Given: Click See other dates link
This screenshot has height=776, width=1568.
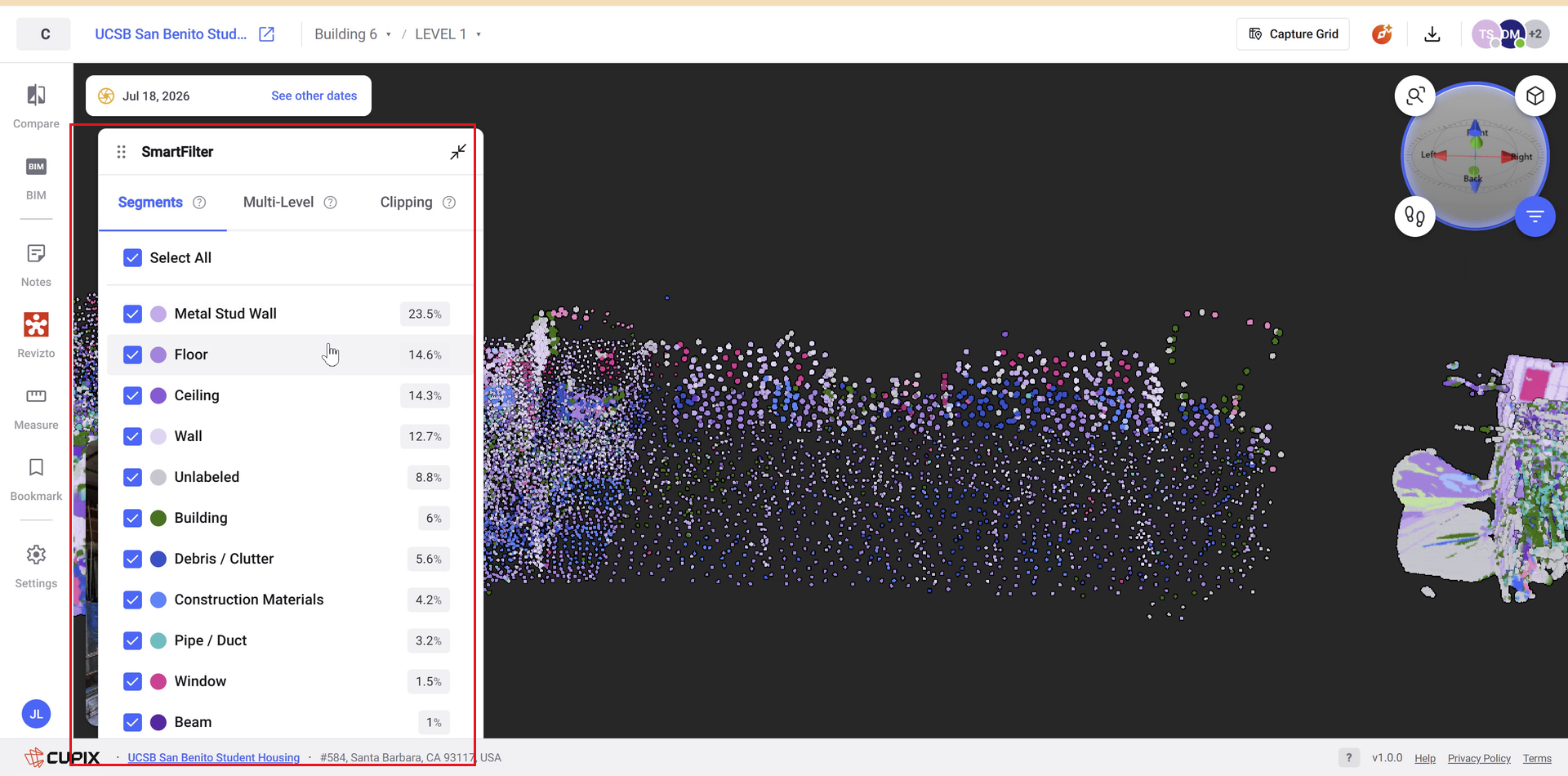Looking at the screenshot, I should point(314,96).
